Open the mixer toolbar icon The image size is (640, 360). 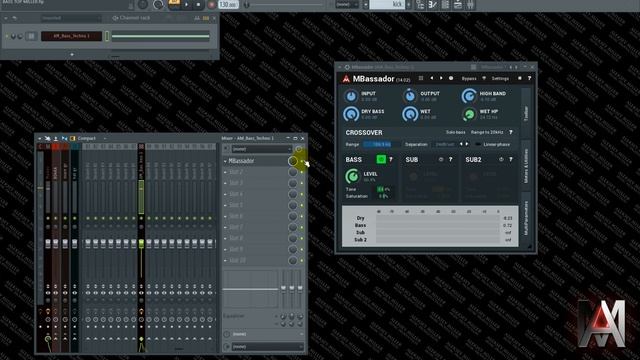click(458, 4)
